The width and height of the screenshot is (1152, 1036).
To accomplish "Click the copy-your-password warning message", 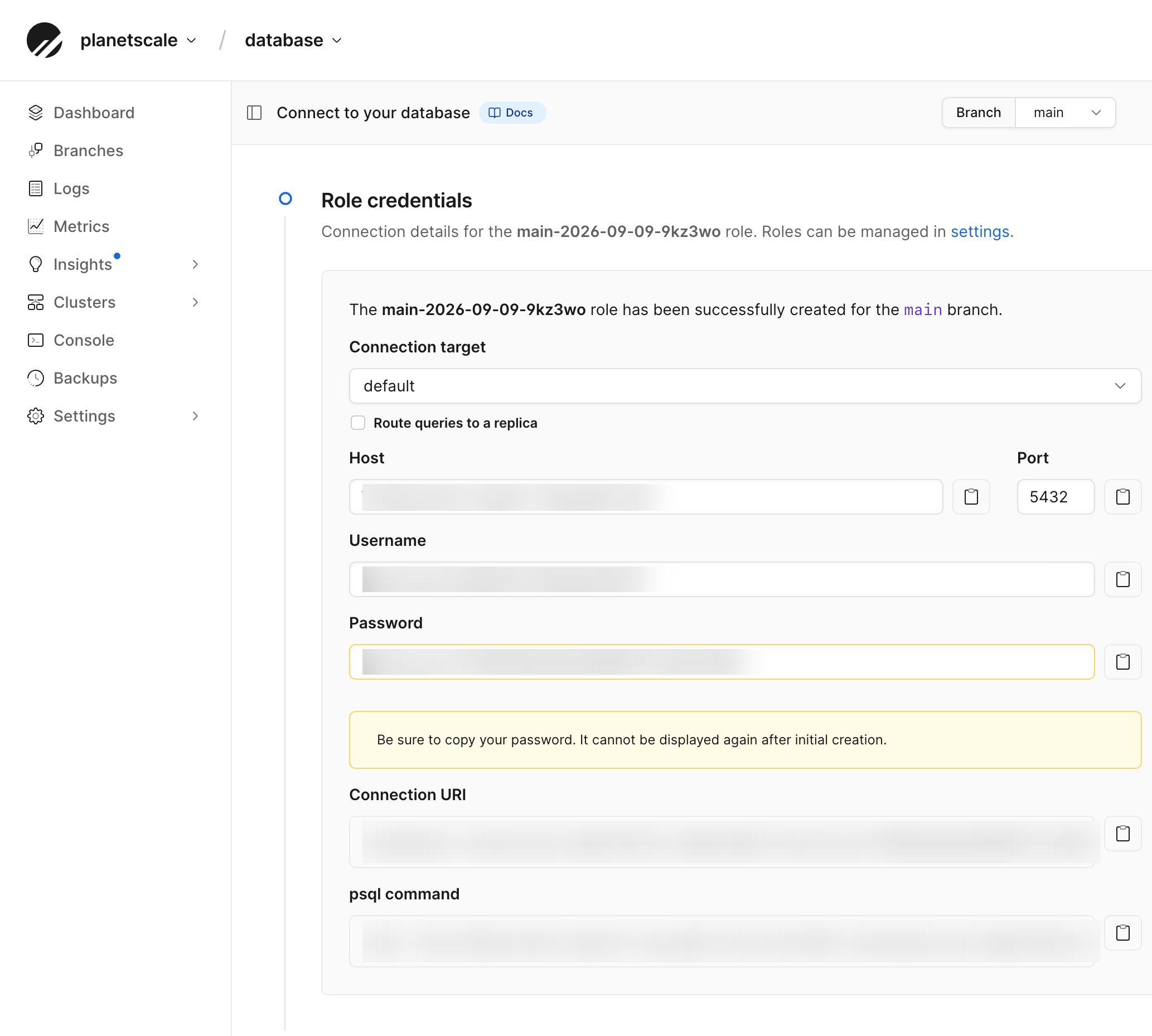I will (x=744, y=740).
